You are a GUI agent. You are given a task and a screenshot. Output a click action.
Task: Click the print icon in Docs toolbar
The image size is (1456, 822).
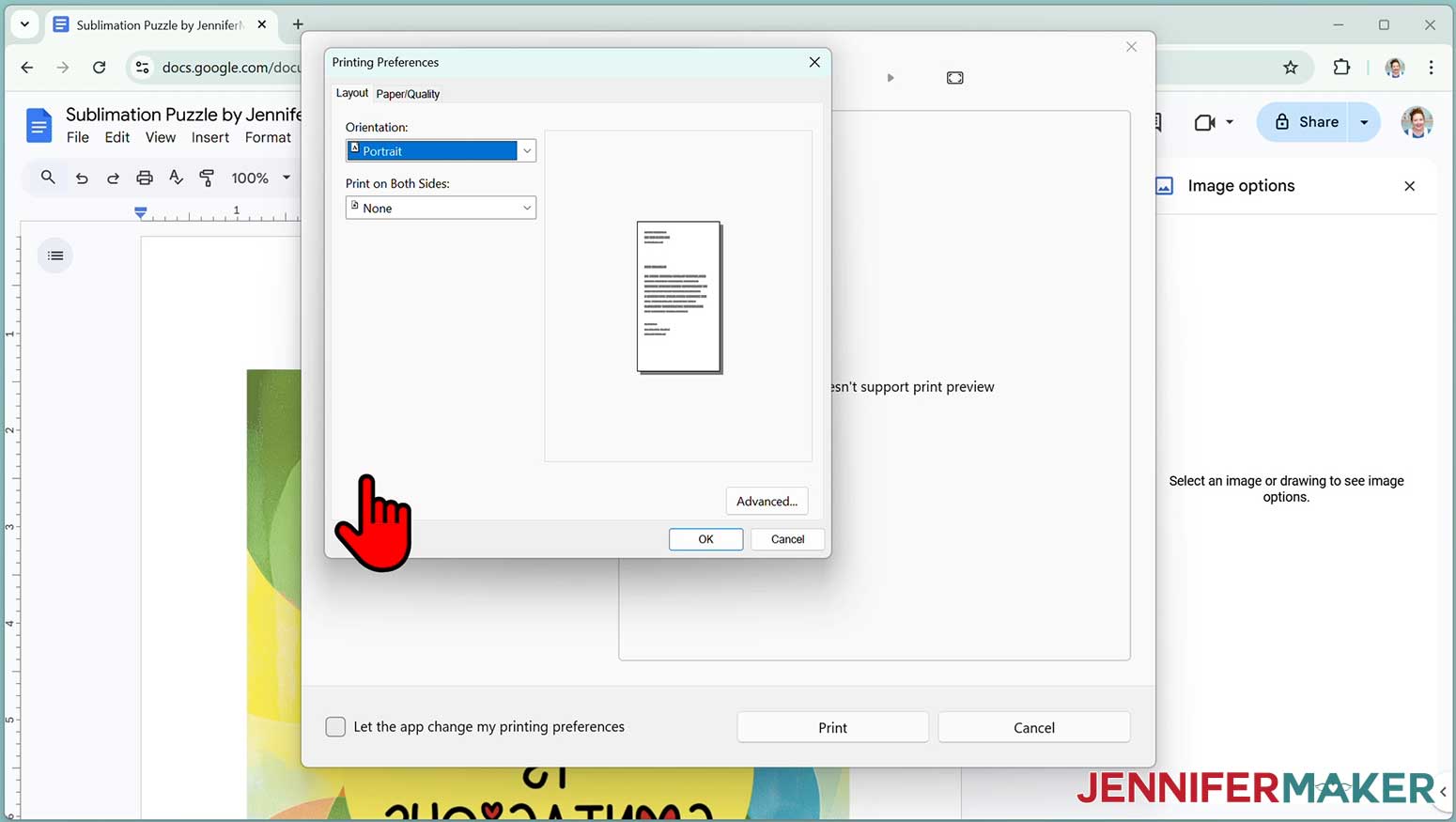click(x=145, y=178)
